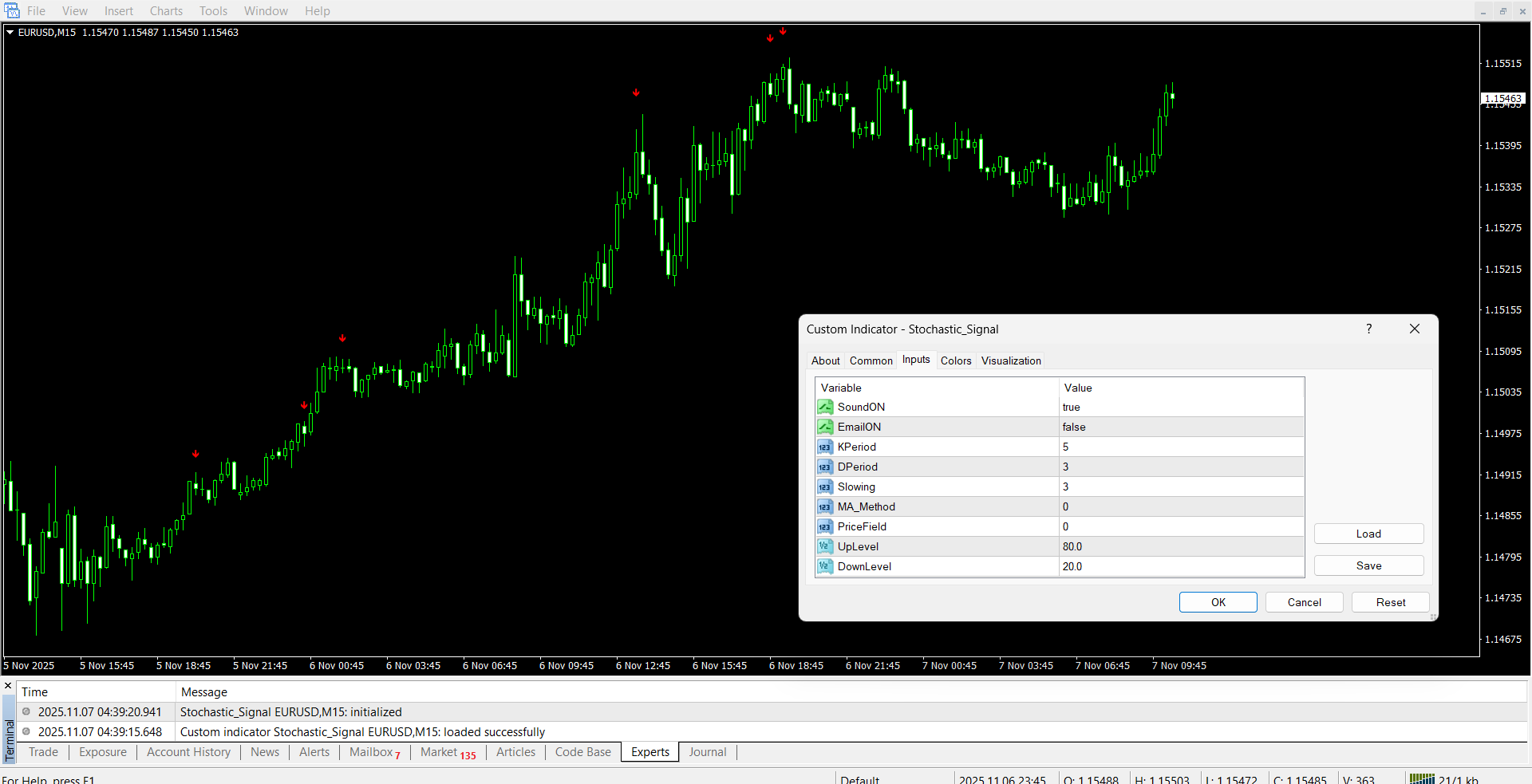Select the KPeriod integer parameter icon
The width and height of the screenshot is (1532, 784).
pos(825,447)
